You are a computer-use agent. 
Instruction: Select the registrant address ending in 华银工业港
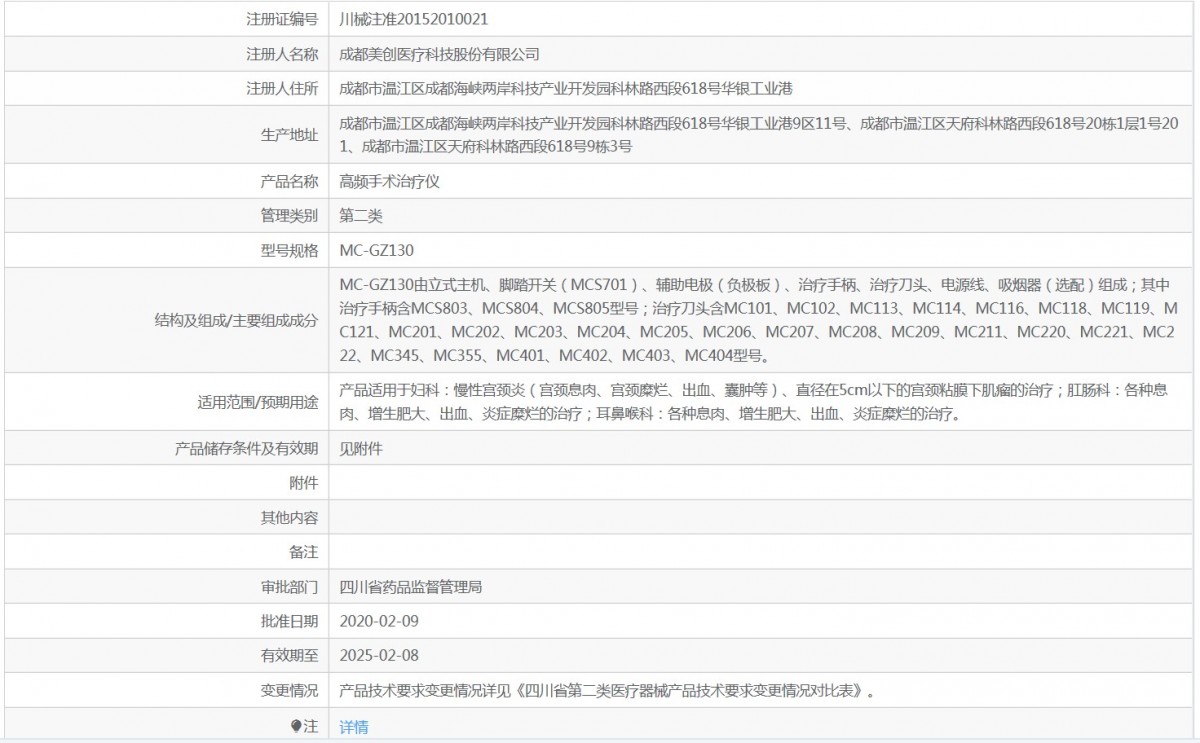[566, 88]
